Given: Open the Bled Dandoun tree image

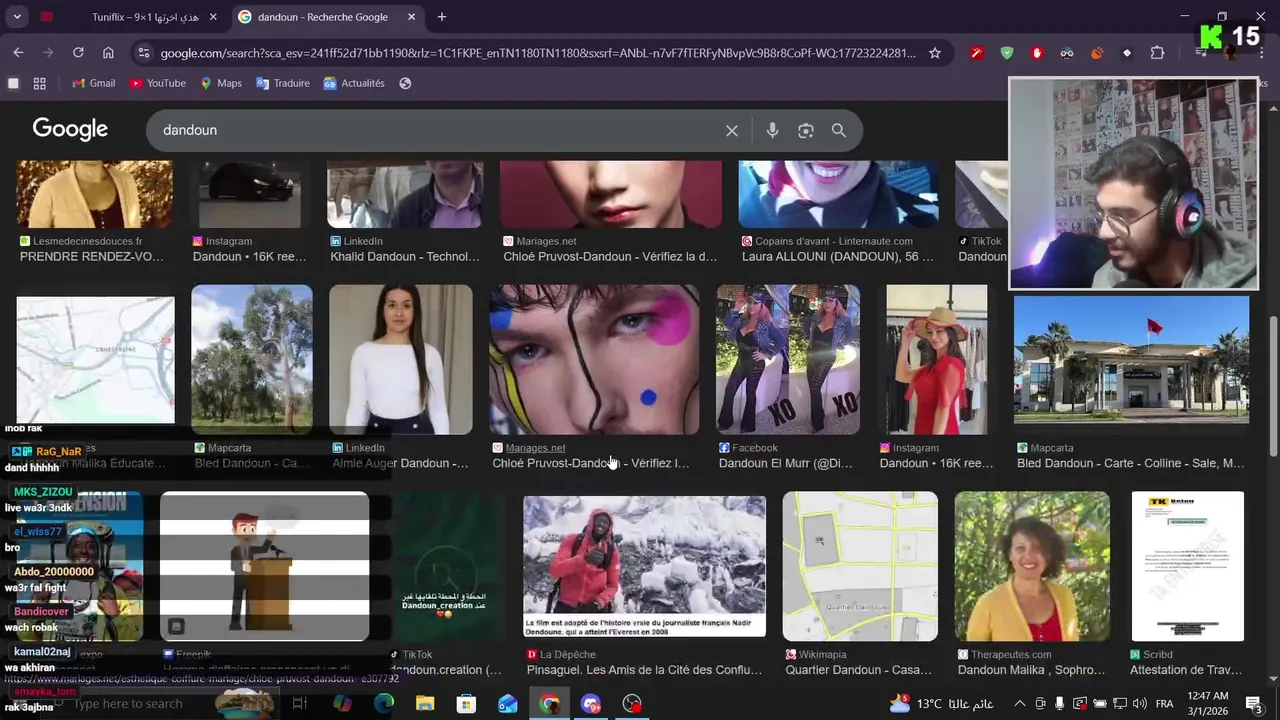Looking at the screenshot, I should coord(252,360).
